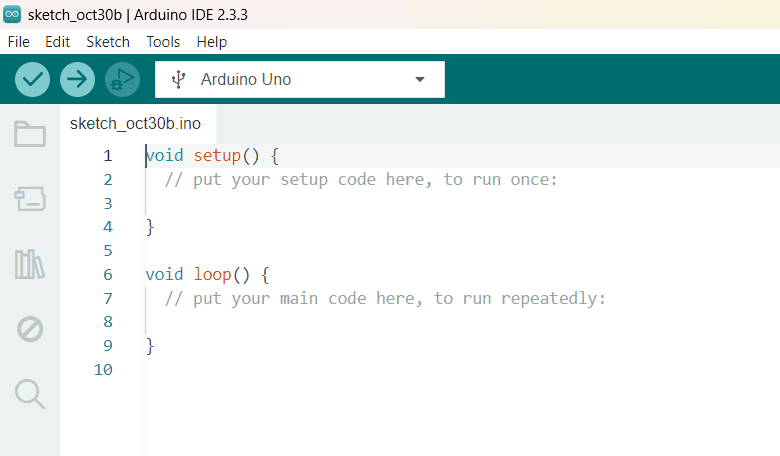Open the File menu
The image size is (780, 456).
[18, 42]
